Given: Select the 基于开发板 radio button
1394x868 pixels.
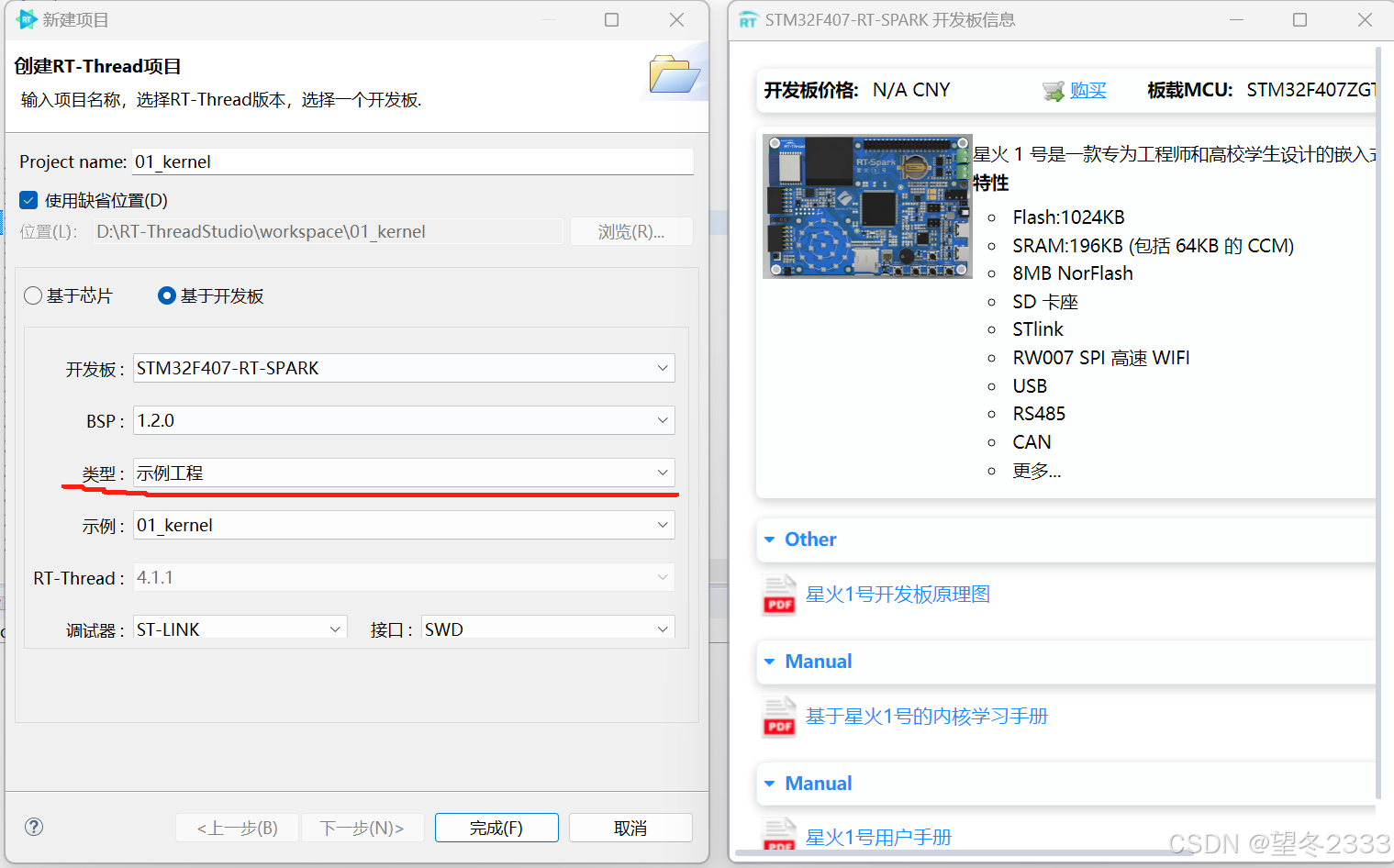Looking at the screenshot, I should [x=166, y=295].
